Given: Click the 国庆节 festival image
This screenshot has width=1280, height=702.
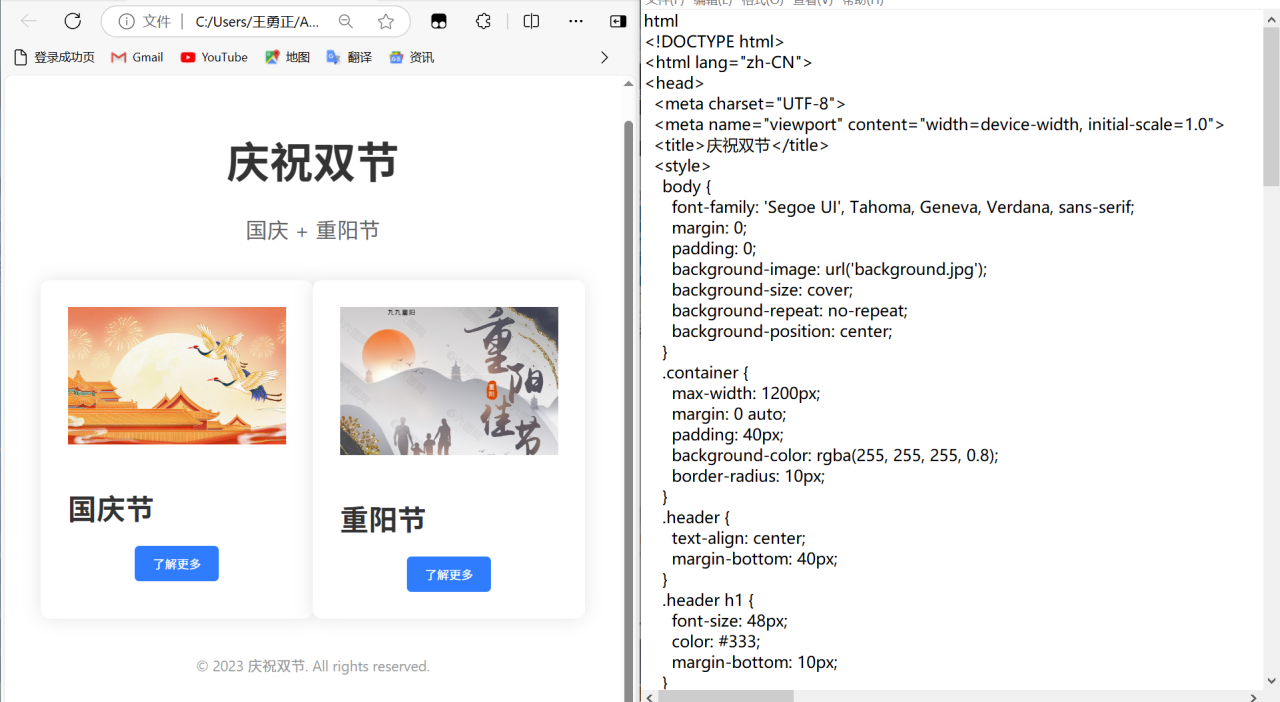Looking at the screenshot, I should click(x=177, y=376).
